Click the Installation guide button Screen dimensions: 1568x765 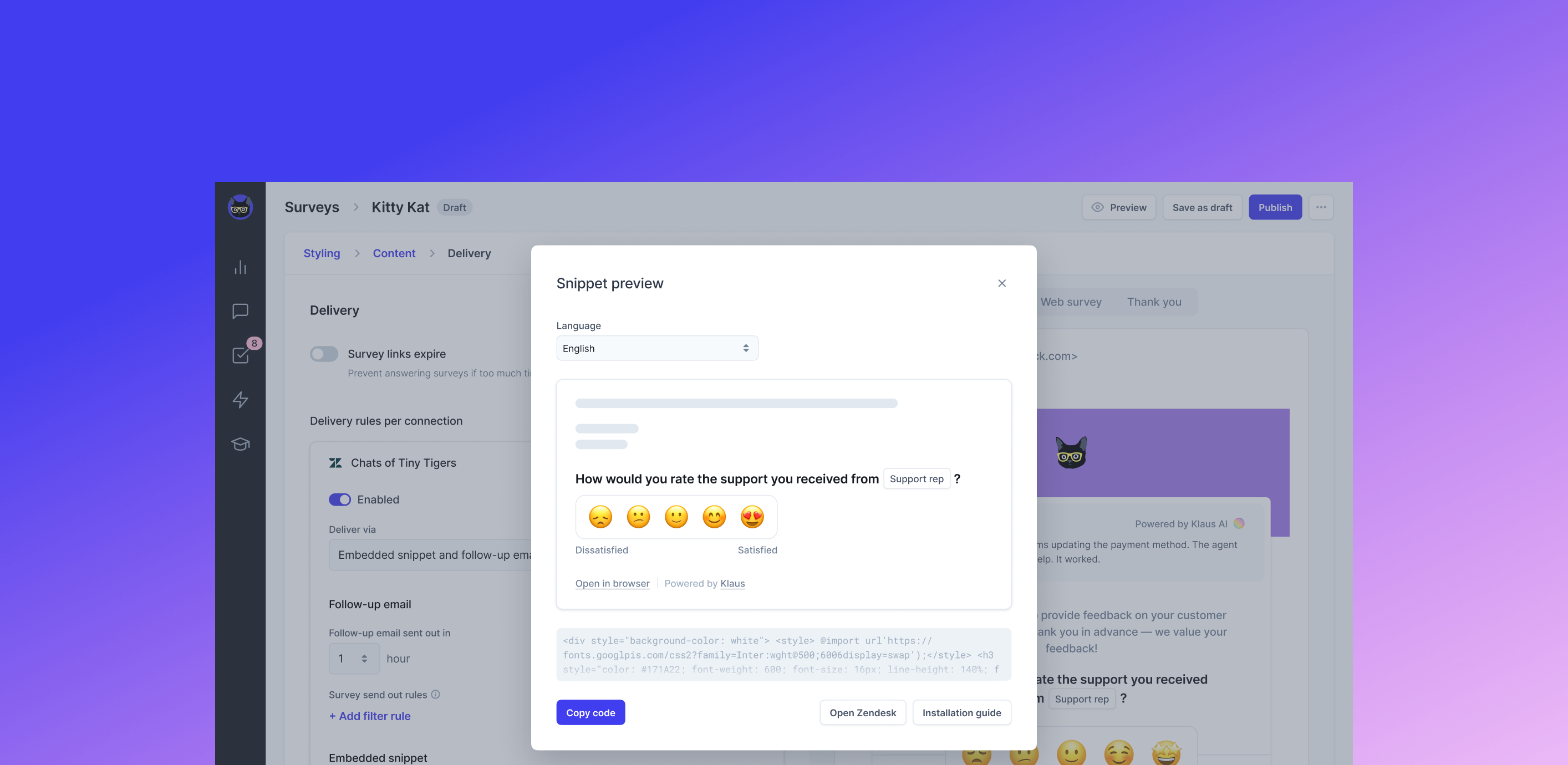pyautogui.click(x=961, y=712)
